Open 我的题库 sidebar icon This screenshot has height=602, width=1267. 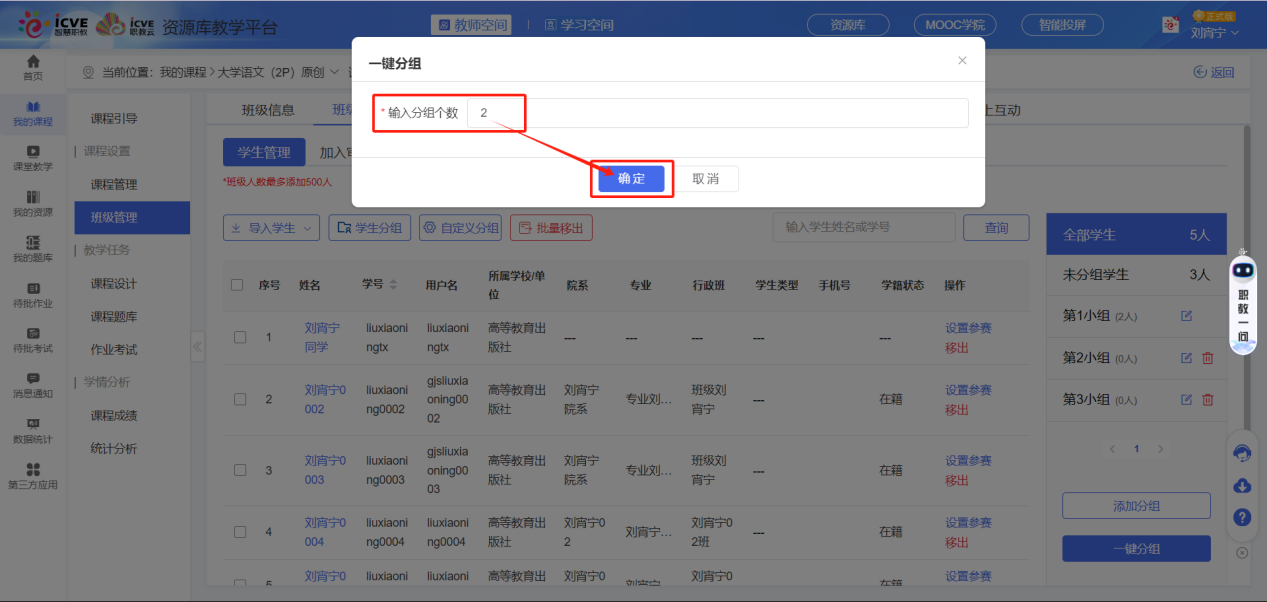(33, 249)
